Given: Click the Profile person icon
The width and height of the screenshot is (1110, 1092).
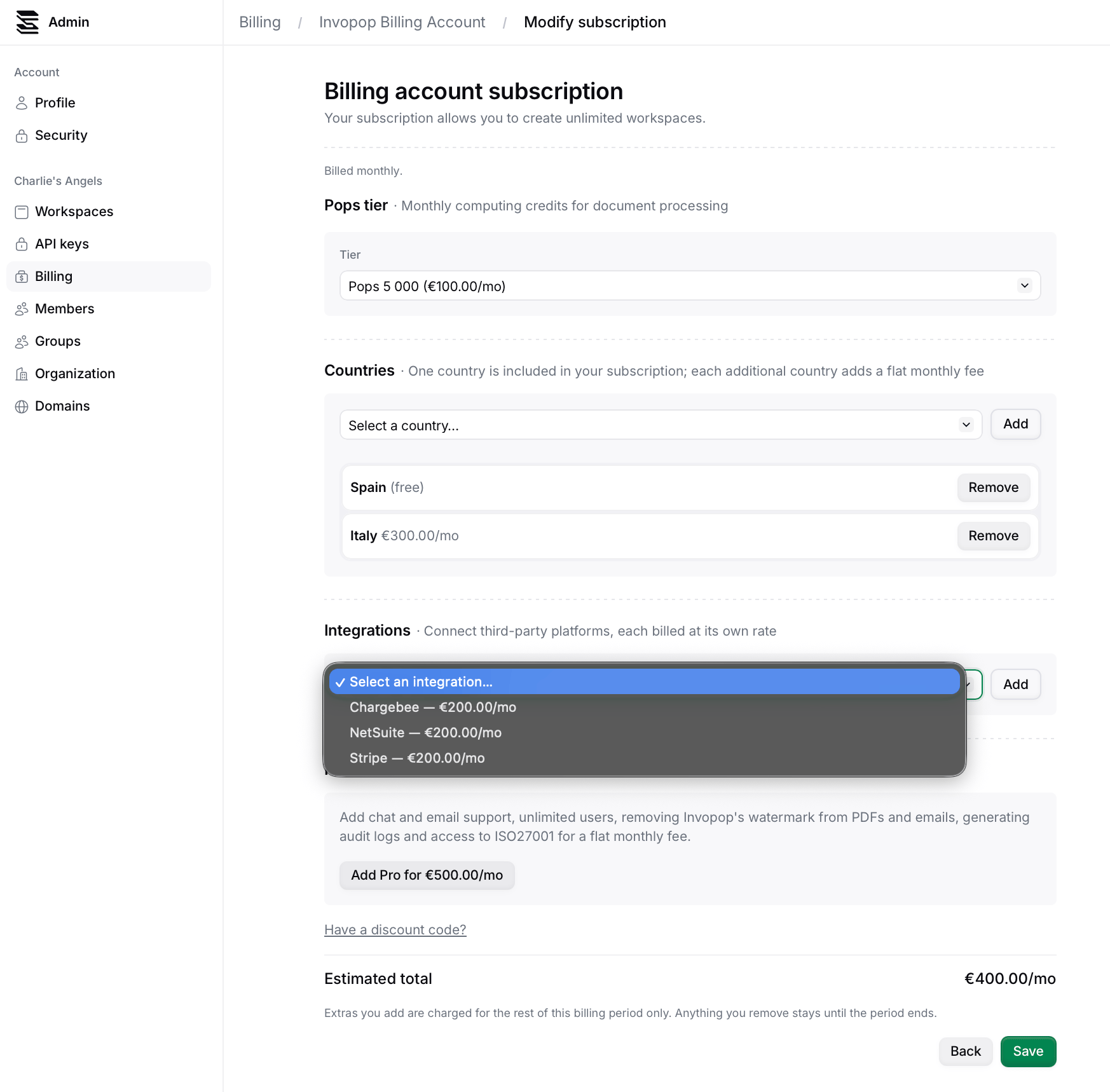Looking at the screenshot, I should pyautogui.click(x=22, y=103).
